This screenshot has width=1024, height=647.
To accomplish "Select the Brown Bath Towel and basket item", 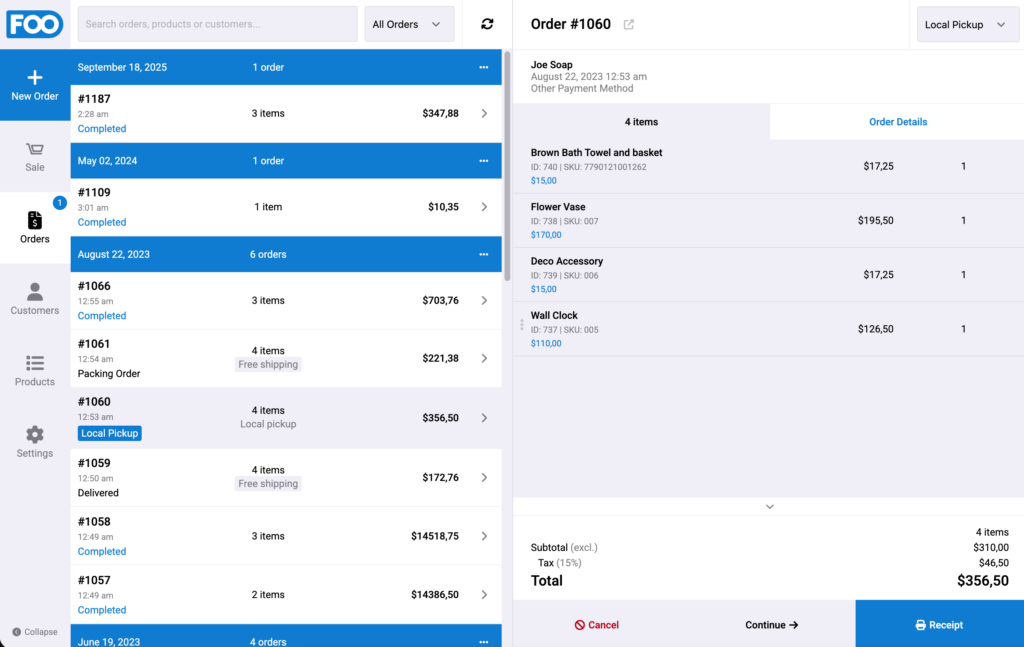I will (768, 166).
